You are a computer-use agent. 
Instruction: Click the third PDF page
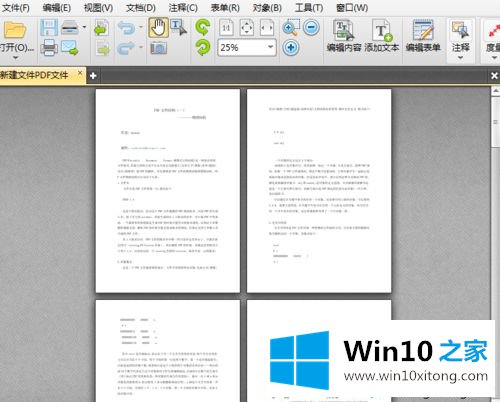[x=168, y=351]
